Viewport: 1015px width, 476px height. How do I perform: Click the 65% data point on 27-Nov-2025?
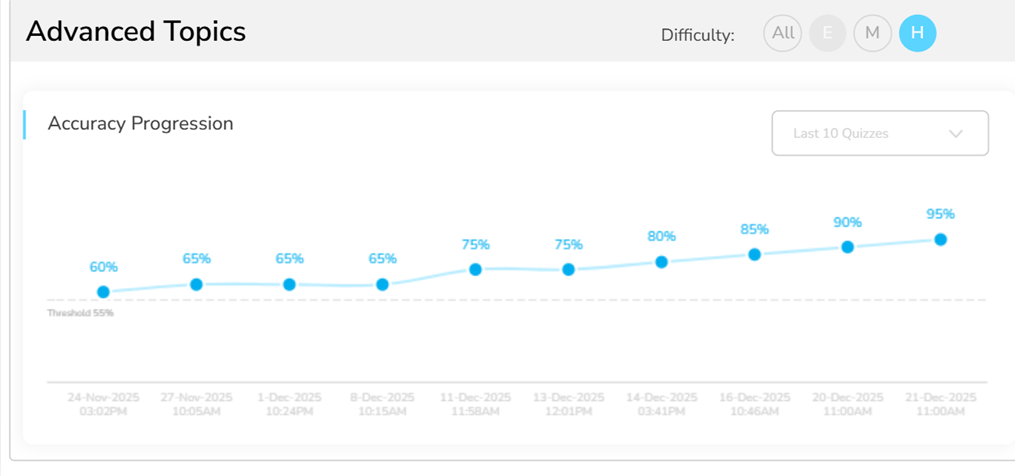tap(197, 284)
